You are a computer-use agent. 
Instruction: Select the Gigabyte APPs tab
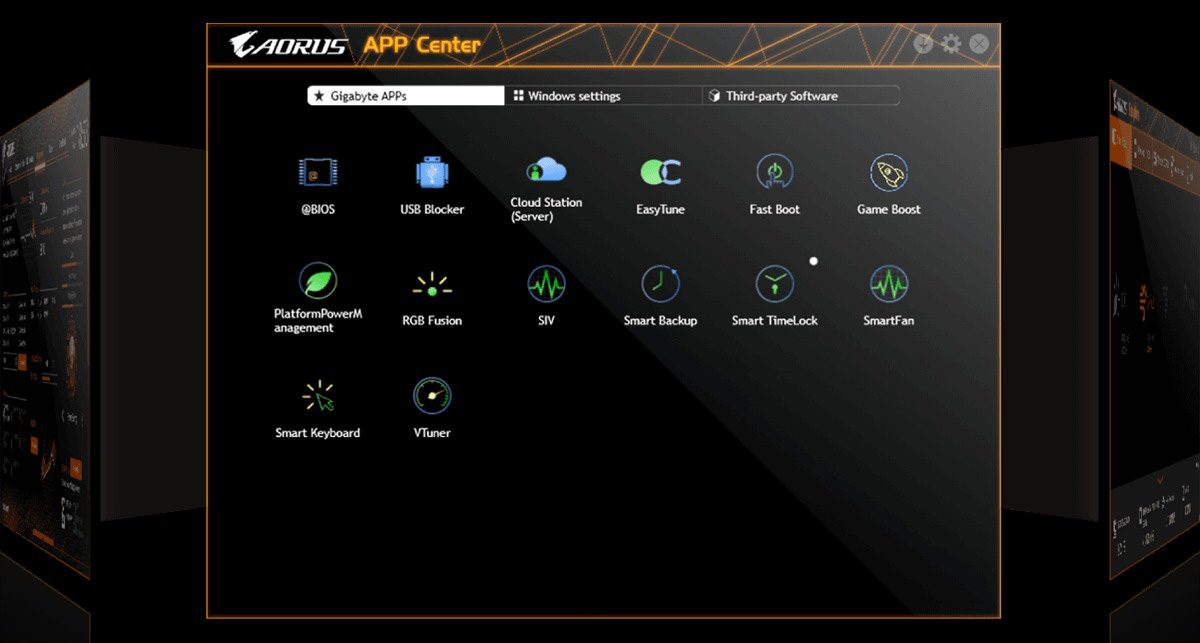[x=406, y=96]
